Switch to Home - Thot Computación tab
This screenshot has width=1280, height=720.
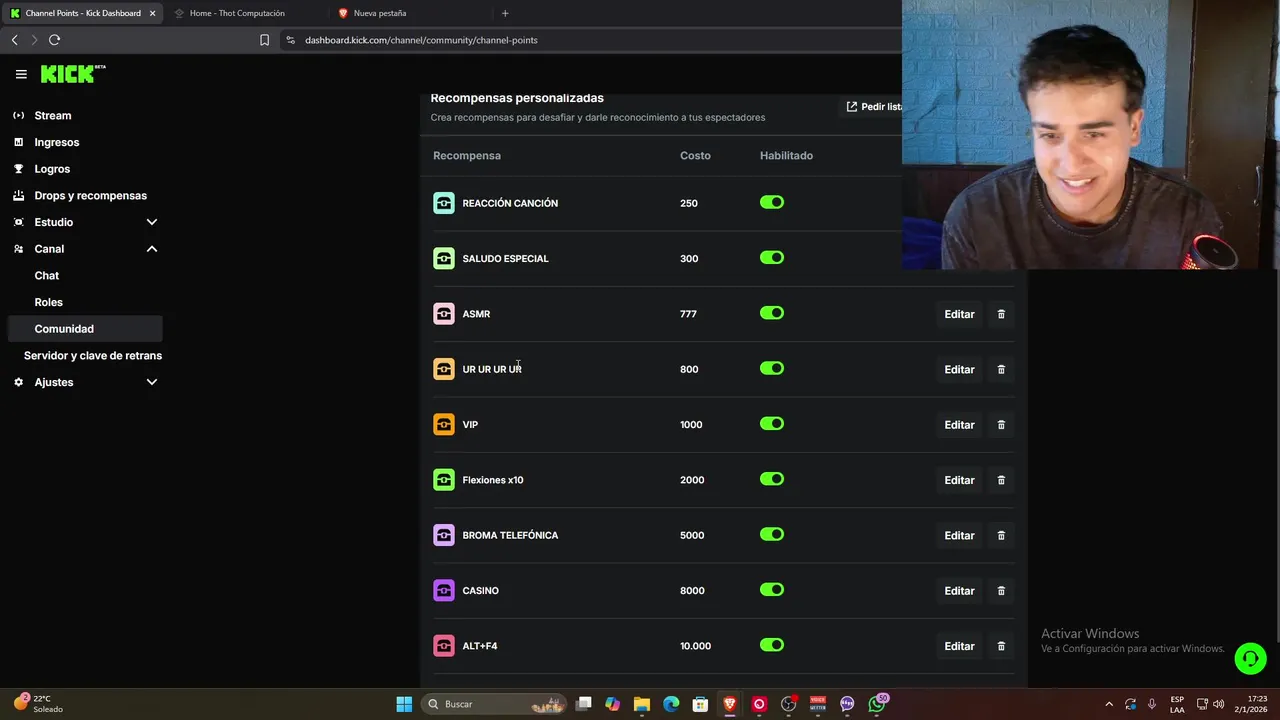(237, 13)
